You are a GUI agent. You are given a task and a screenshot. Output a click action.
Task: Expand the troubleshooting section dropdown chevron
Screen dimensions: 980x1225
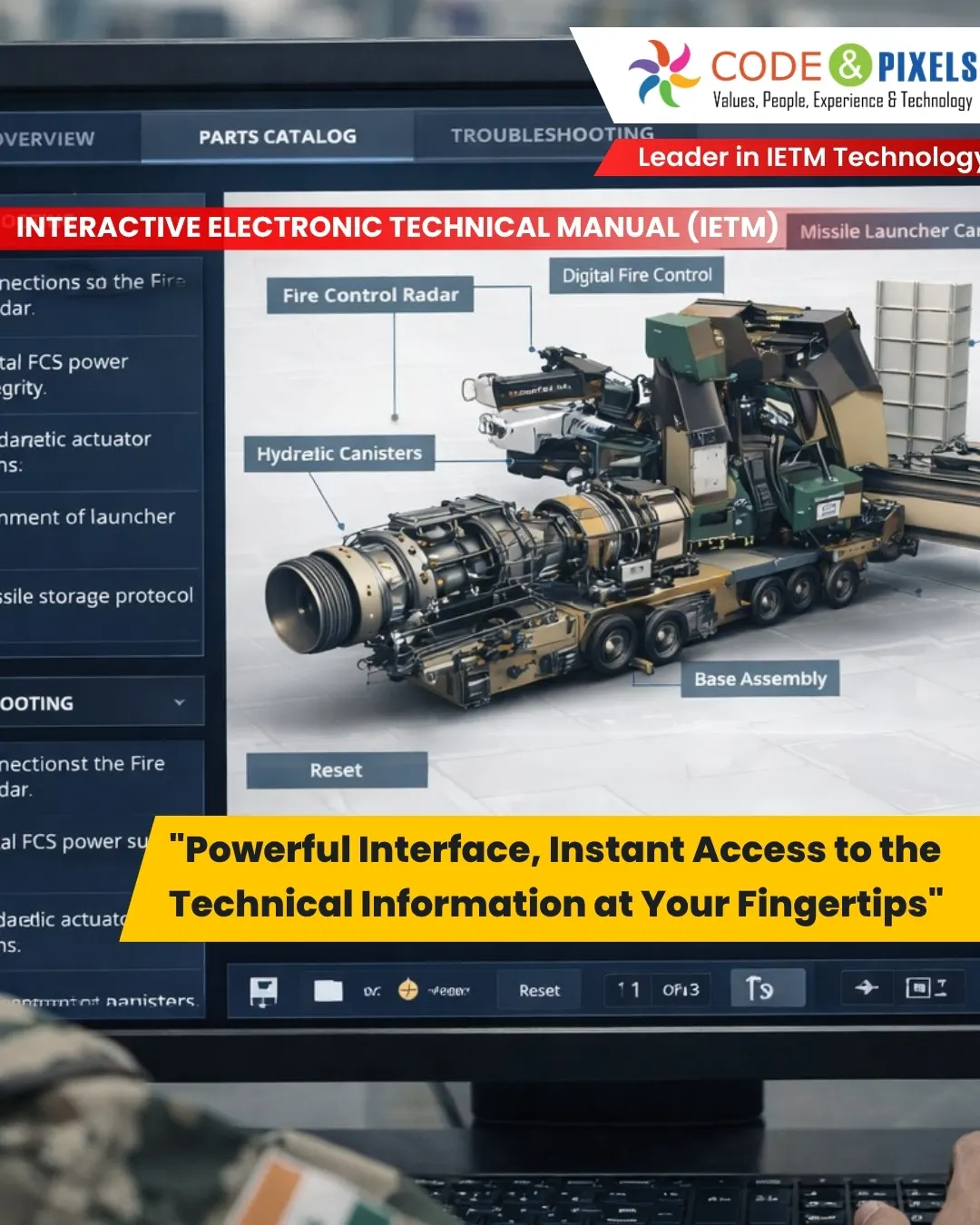[180, 702]
